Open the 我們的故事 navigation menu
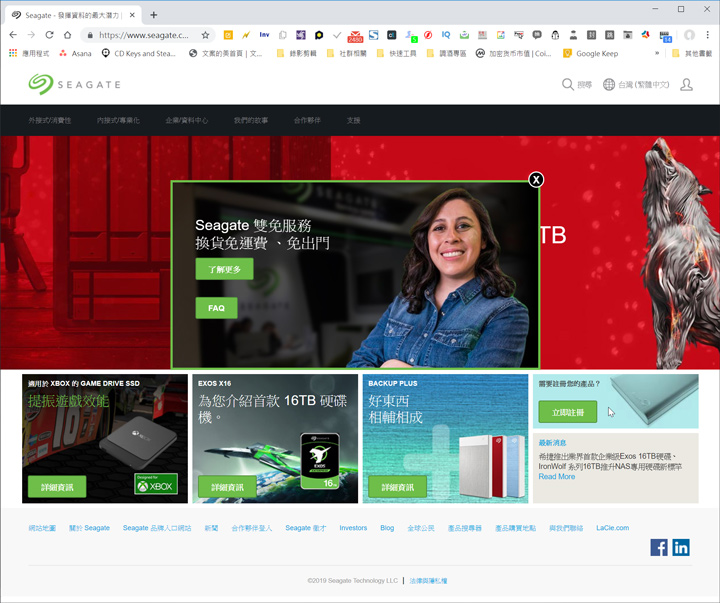720x603 pixels. click(251, 120)
